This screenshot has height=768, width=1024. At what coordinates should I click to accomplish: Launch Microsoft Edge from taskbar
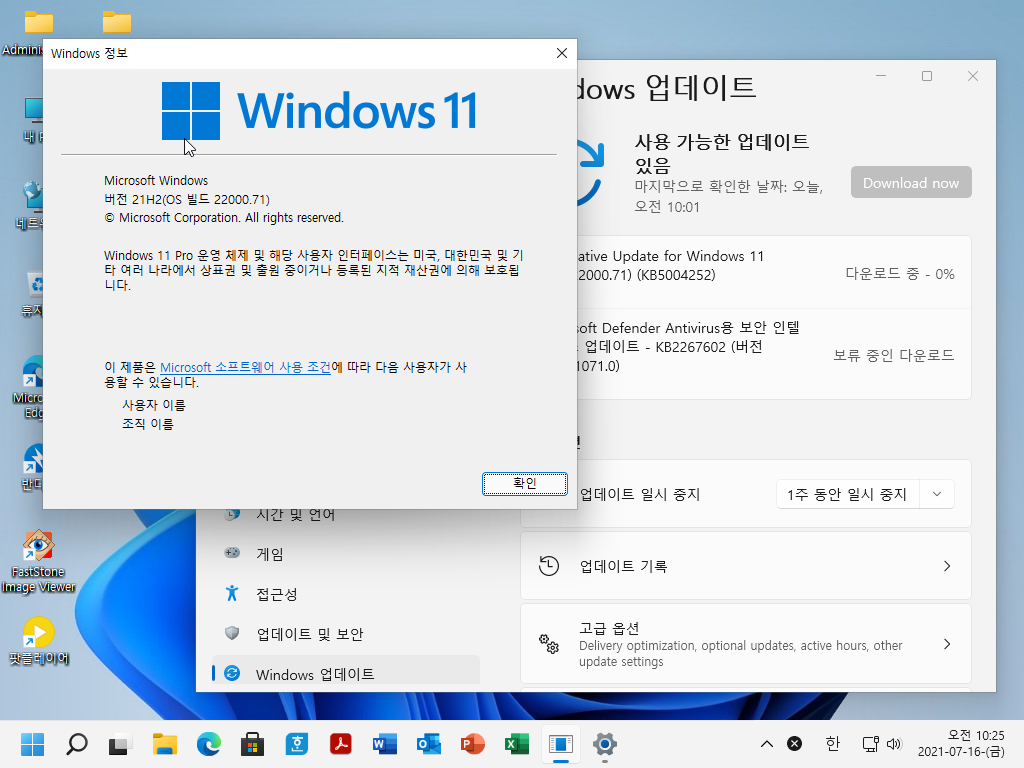point(208,744)
